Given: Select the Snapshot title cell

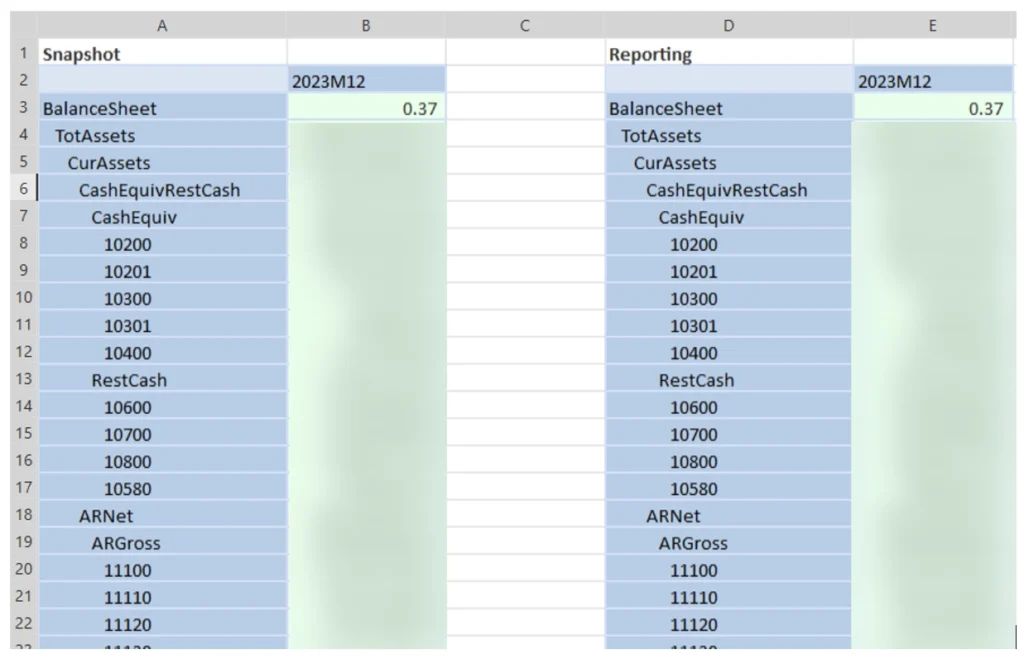Looking at the screenshot, I should (x=82, y=55).
